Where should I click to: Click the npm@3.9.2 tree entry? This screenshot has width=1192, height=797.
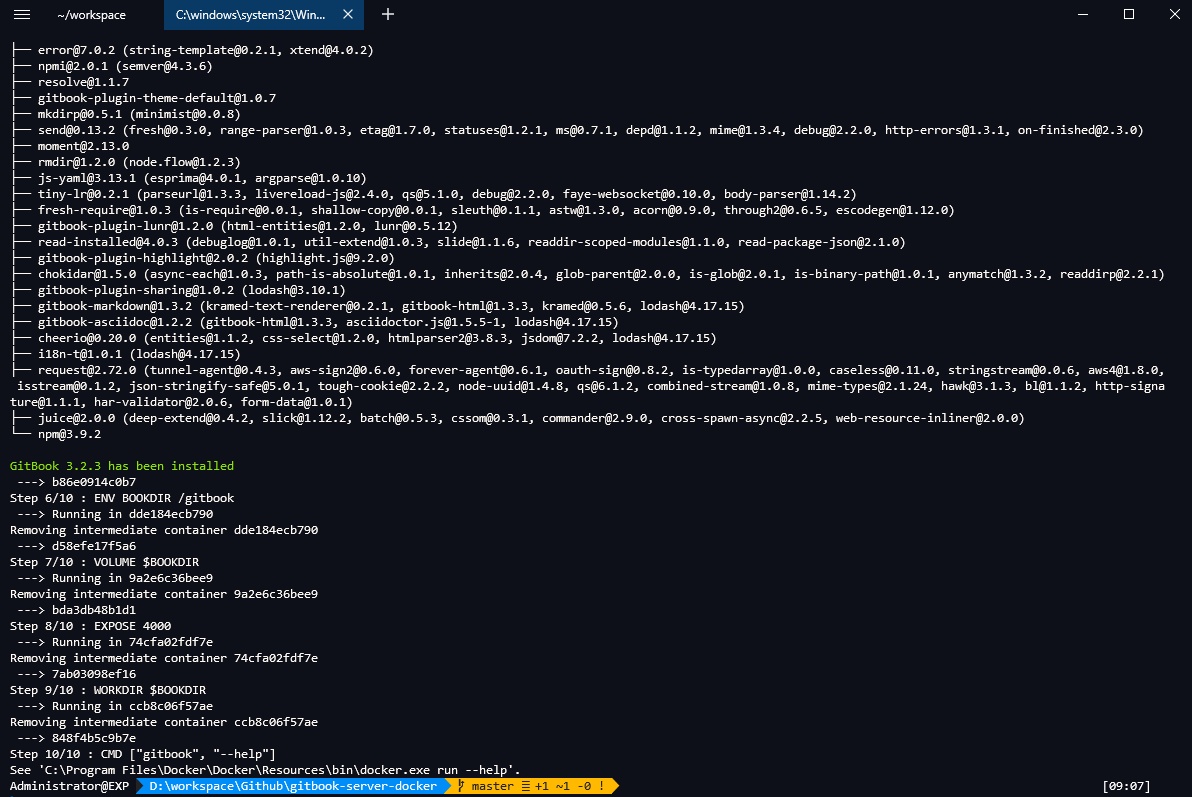(69, 434)
